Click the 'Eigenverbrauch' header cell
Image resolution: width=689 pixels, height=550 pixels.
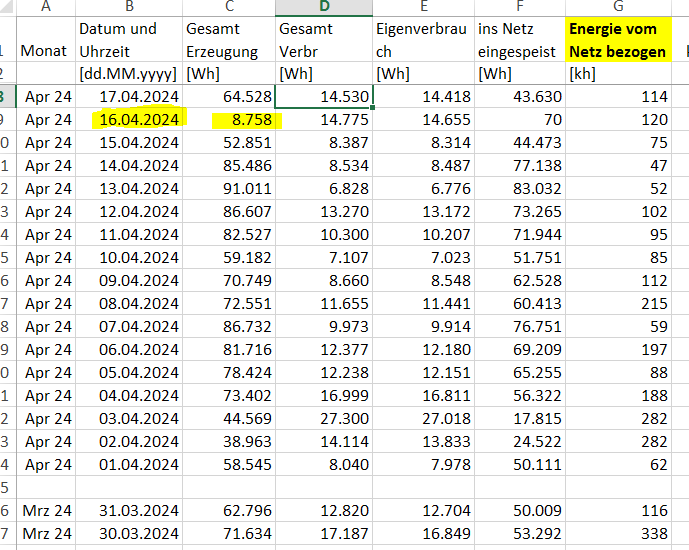[x=424, y=40]
